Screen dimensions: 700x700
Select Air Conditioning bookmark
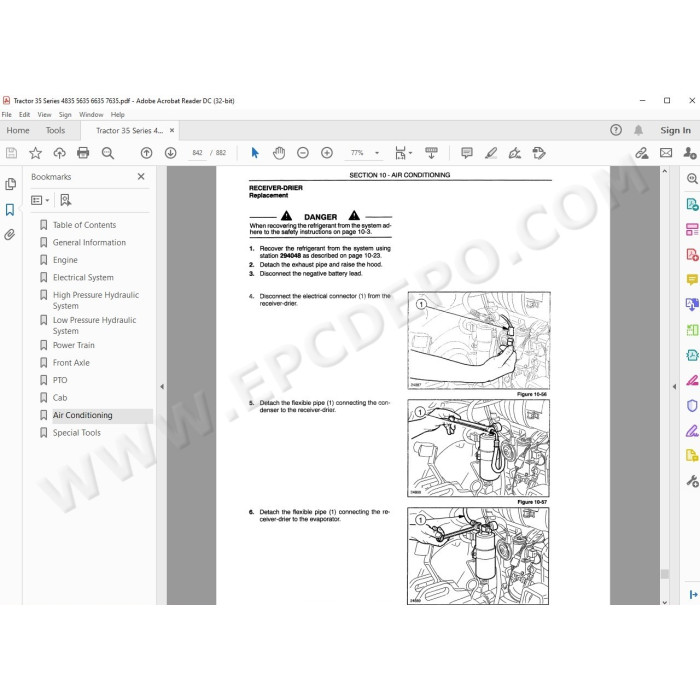pos(83,415)
